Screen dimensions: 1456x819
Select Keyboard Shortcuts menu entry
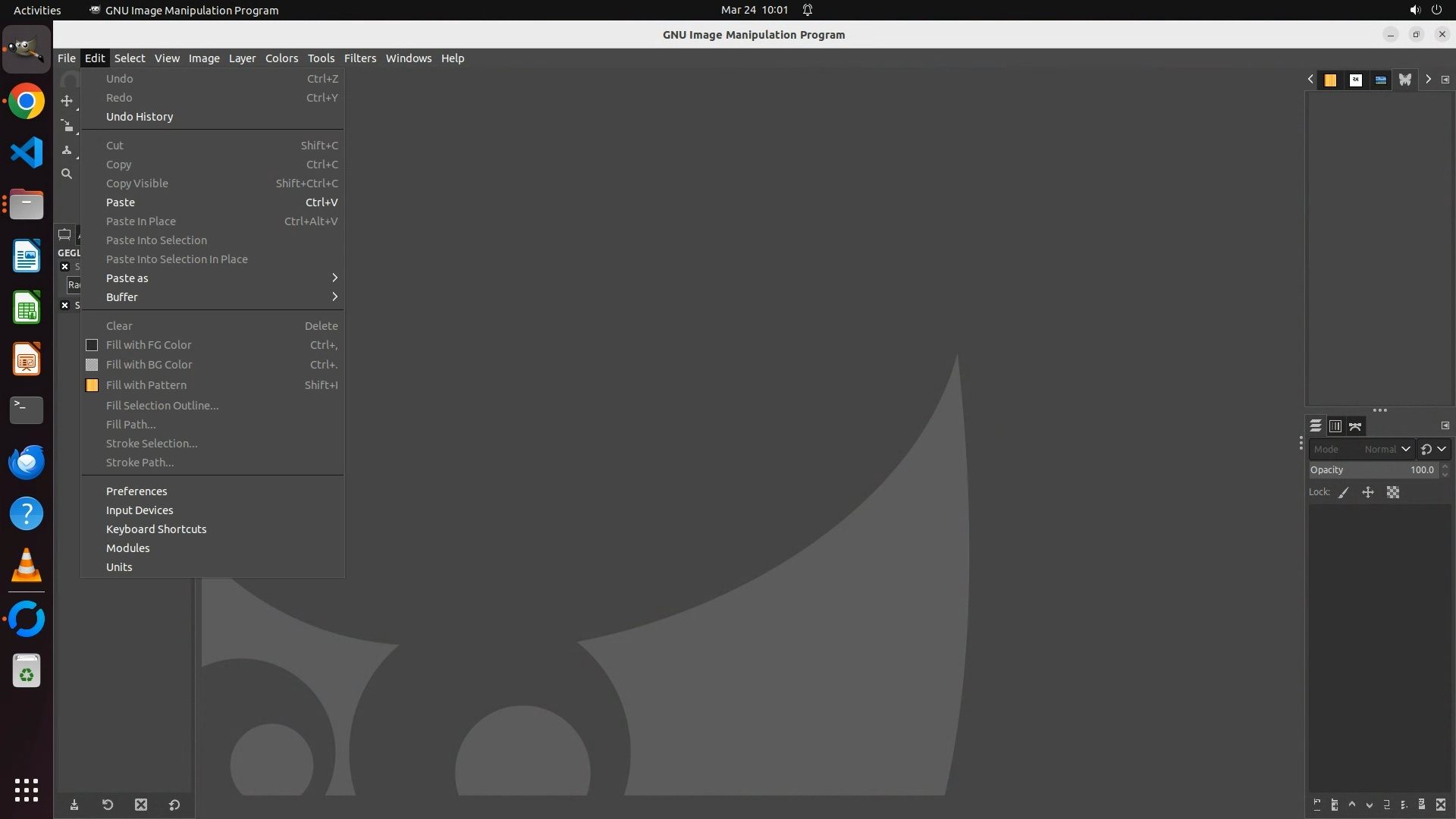tap(156, 529)
